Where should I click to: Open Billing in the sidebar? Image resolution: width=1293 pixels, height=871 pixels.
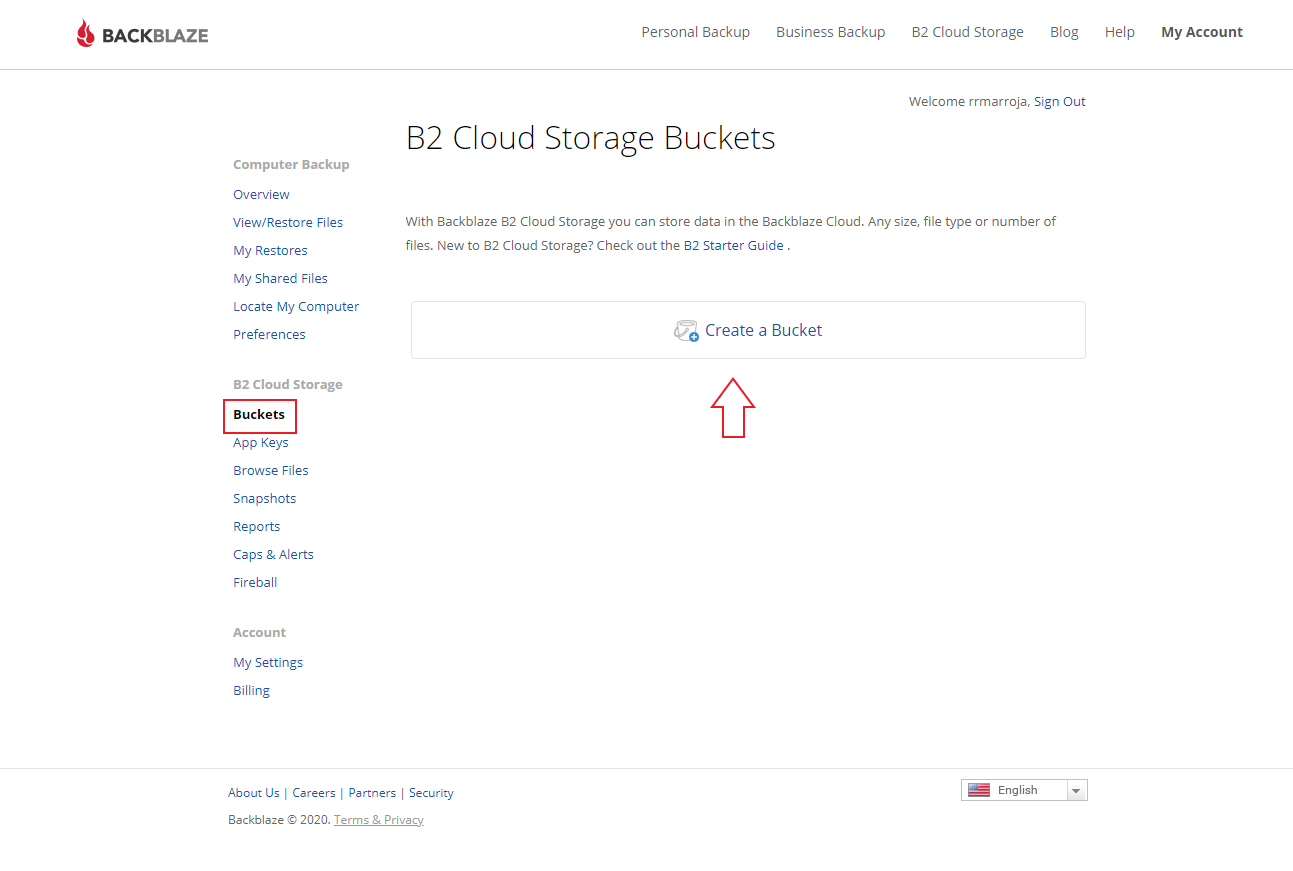251,690
